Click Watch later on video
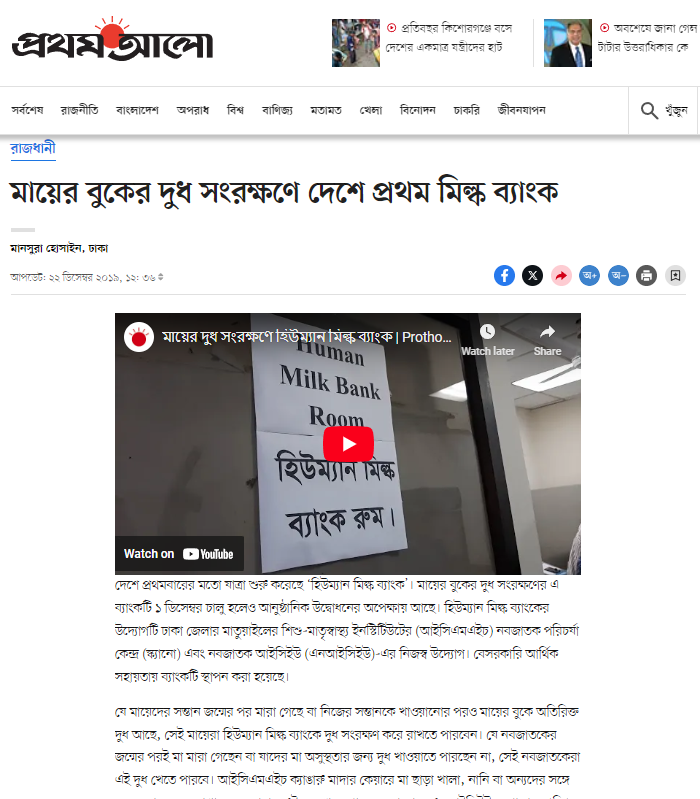 (x=488, y=340)
